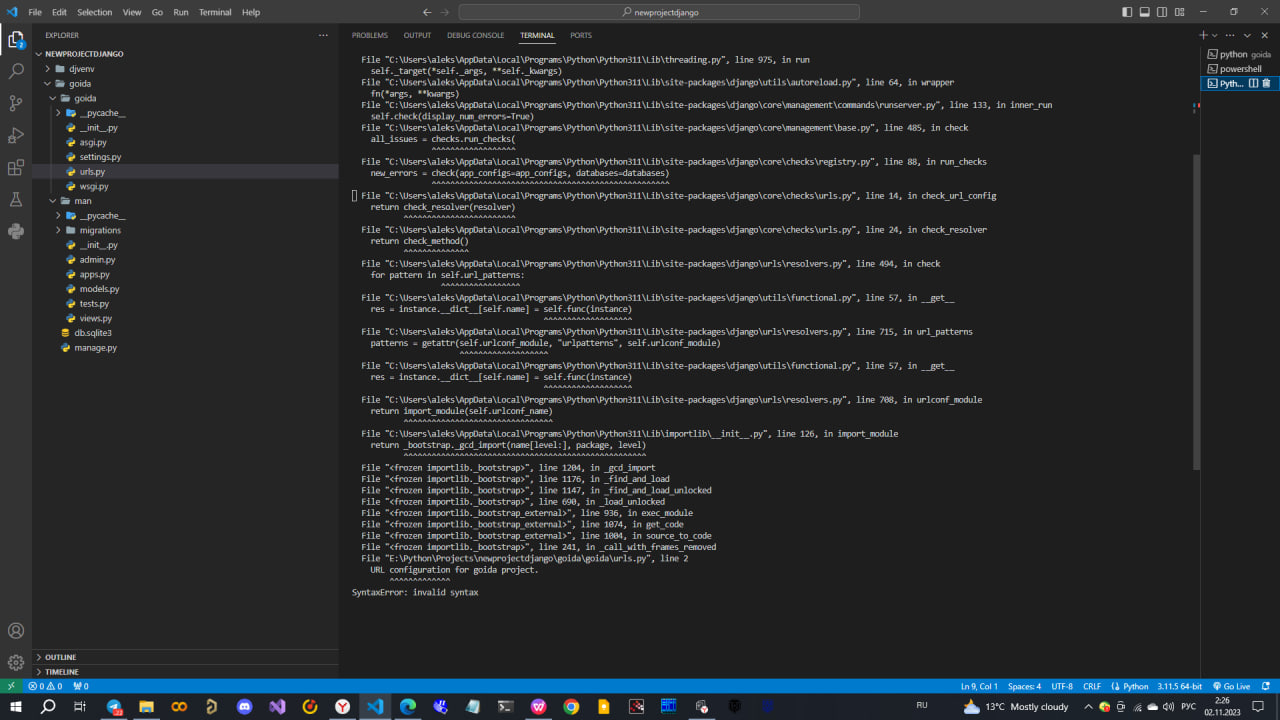Viewport: 1280px width, 720px height.
Task: Create a new terminal with plus icon
Action: click(x=1204, y=35)
